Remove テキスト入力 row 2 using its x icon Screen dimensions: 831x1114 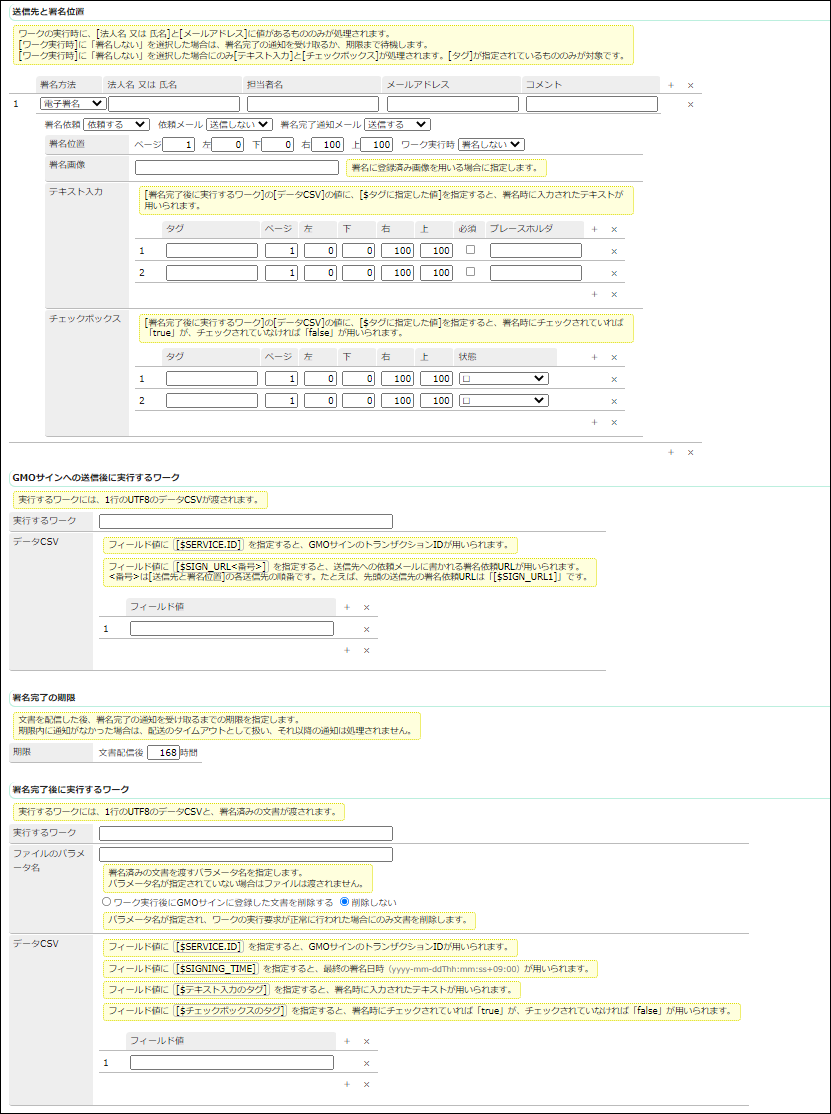click(x=614, y=273)
